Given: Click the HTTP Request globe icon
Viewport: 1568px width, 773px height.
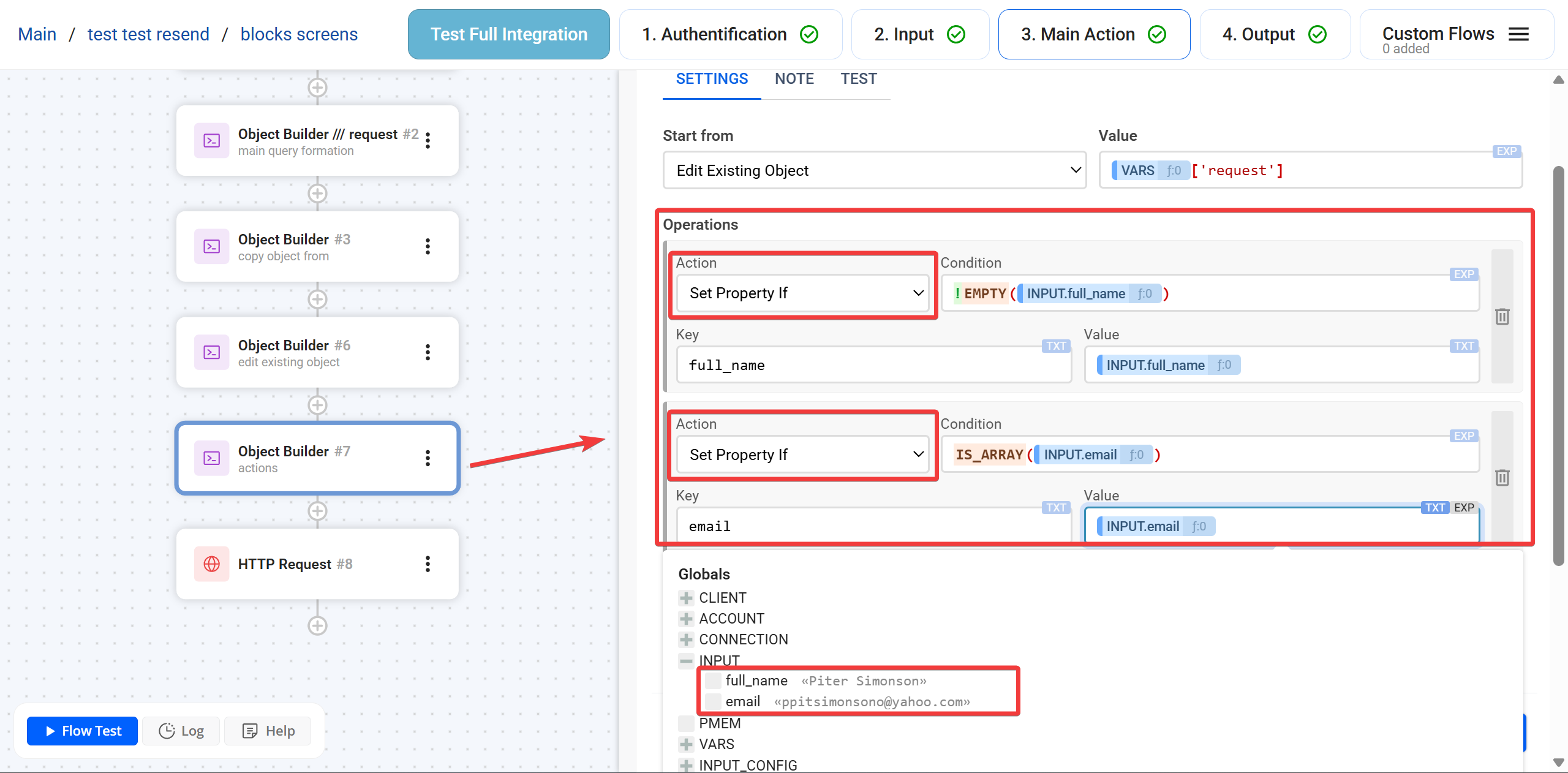Looking at the screenshot, I should pyautogui.click(x=212, y=564).
